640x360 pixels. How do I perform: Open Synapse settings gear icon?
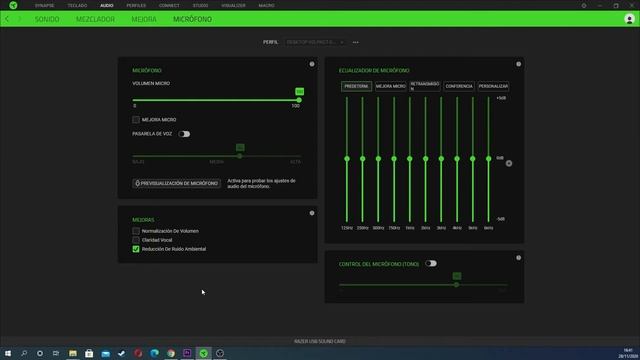coord(584,6)
